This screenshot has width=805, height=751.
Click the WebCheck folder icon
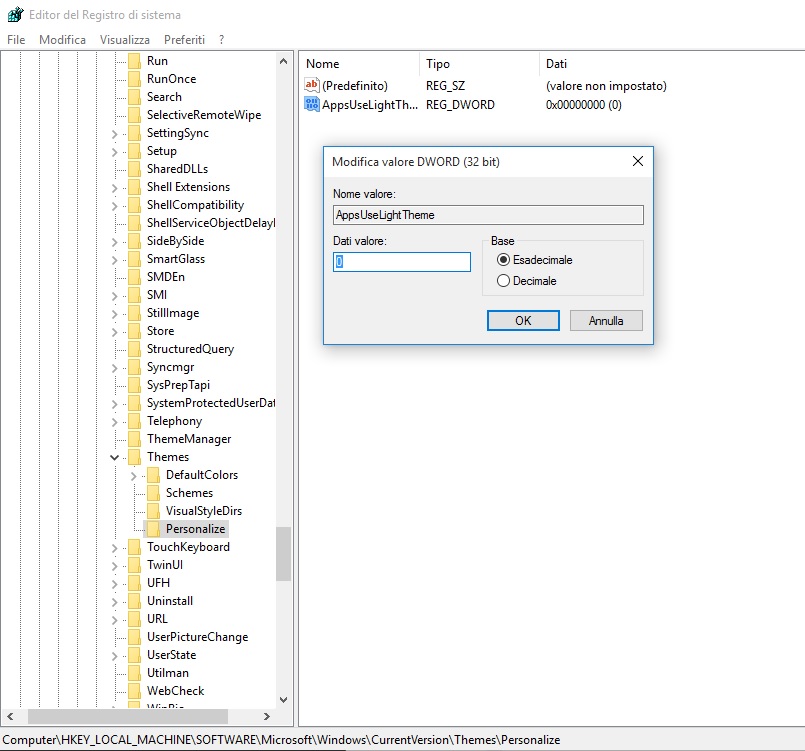(x=135, y=691)
